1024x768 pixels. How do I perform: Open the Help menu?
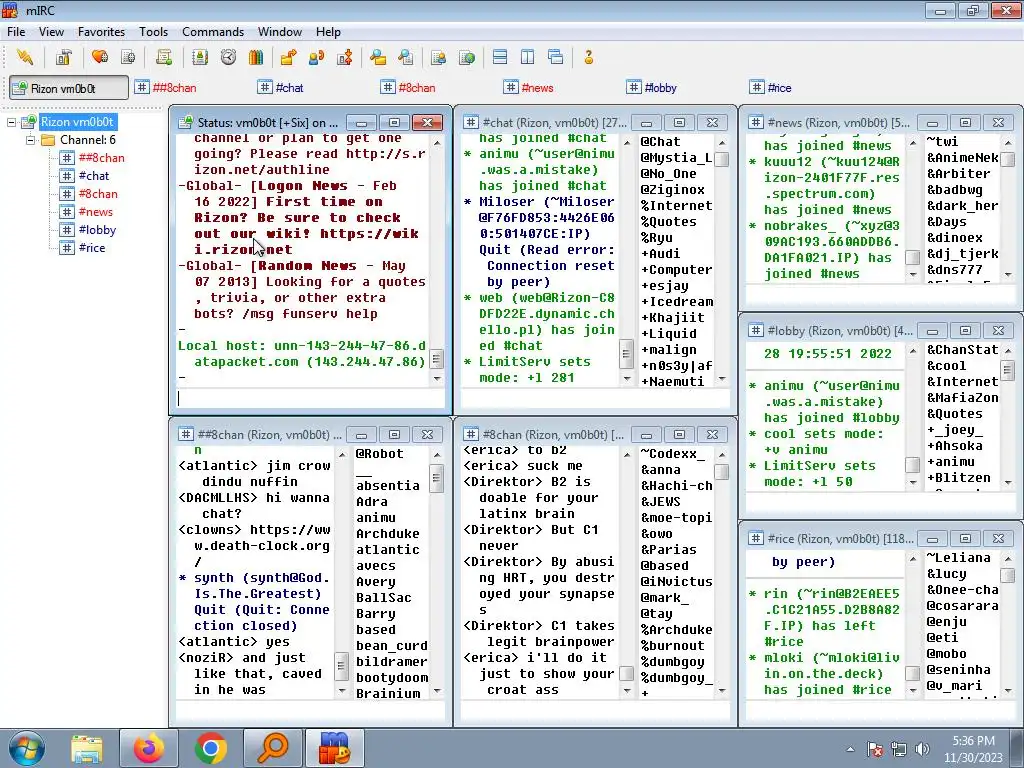click(328, 31)
